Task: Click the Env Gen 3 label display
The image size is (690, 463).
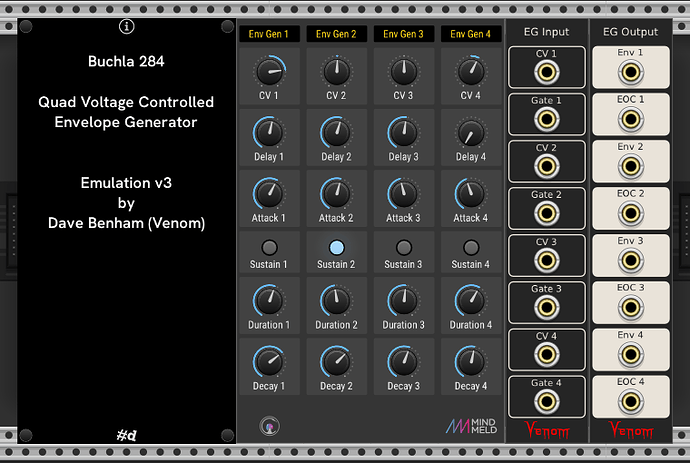Action: [x=404, y=34]
